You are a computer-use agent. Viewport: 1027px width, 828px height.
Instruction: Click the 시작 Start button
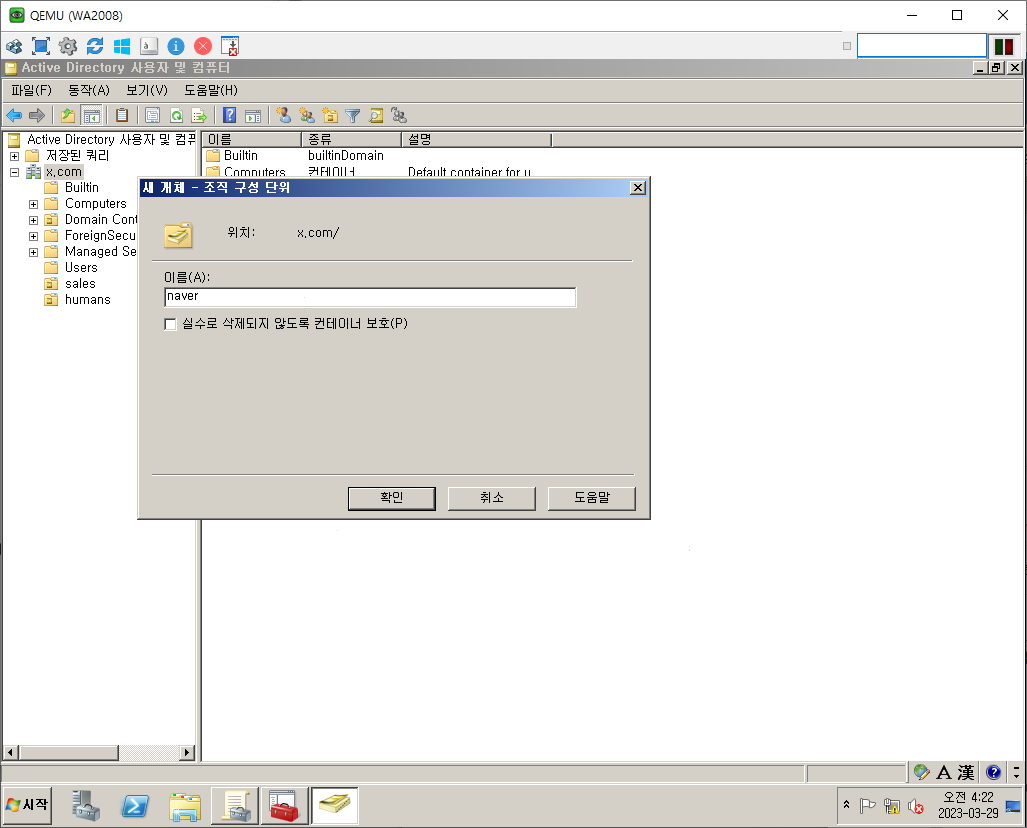pyautogui.click(x=28, y=805)
